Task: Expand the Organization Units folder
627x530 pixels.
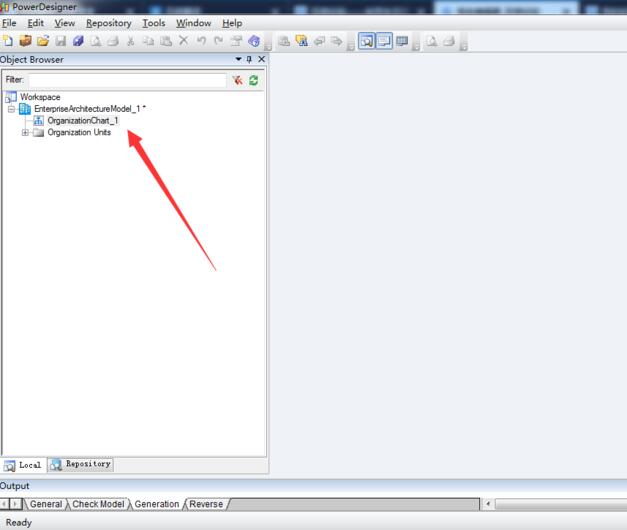Action: (x=25, y=132)
